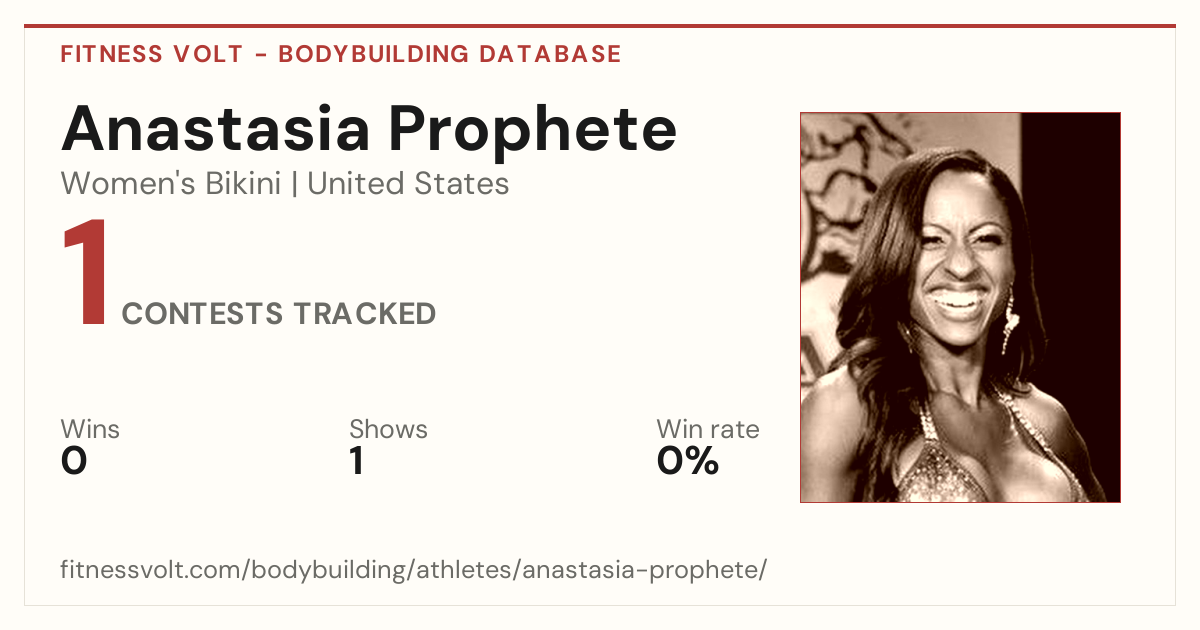This screenshot has width=1200, height=630.
Task: Select the 0% win rate value
Action: [688, 461]
